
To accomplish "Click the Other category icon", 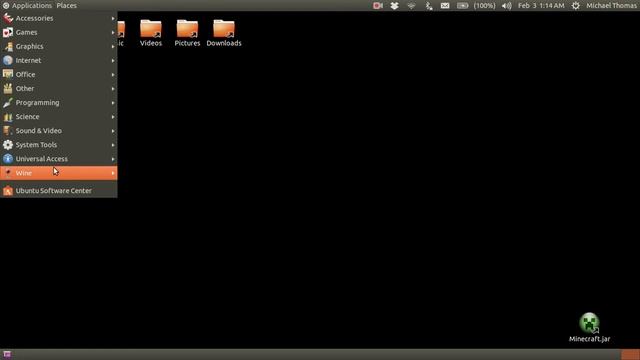I will (8, 89).
